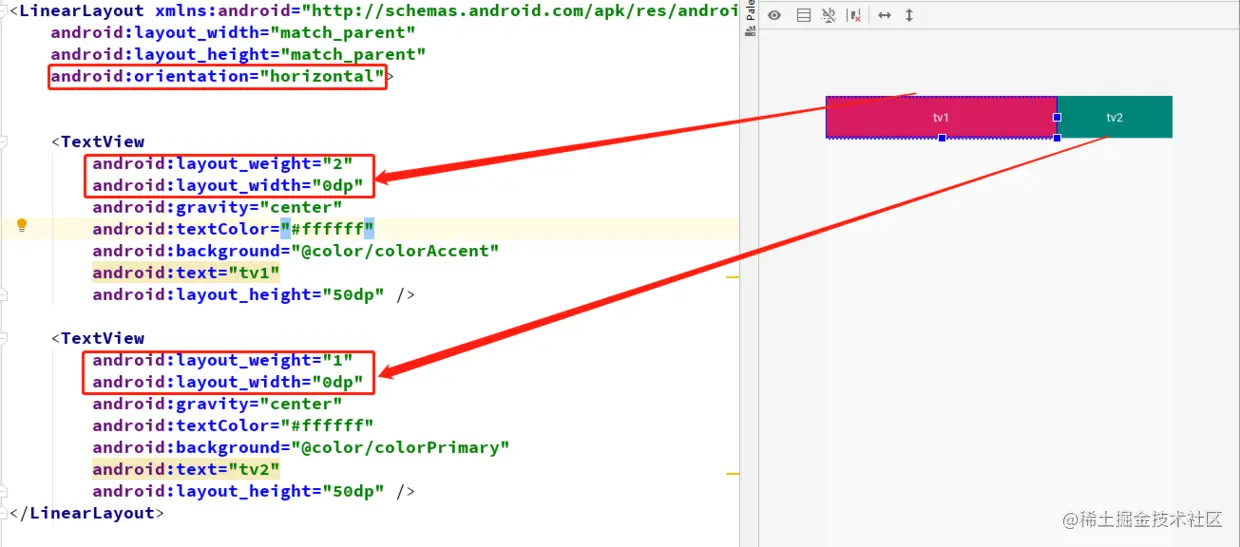
Task: Select the tv2 view in design preview
Action: pos(1114,117)
